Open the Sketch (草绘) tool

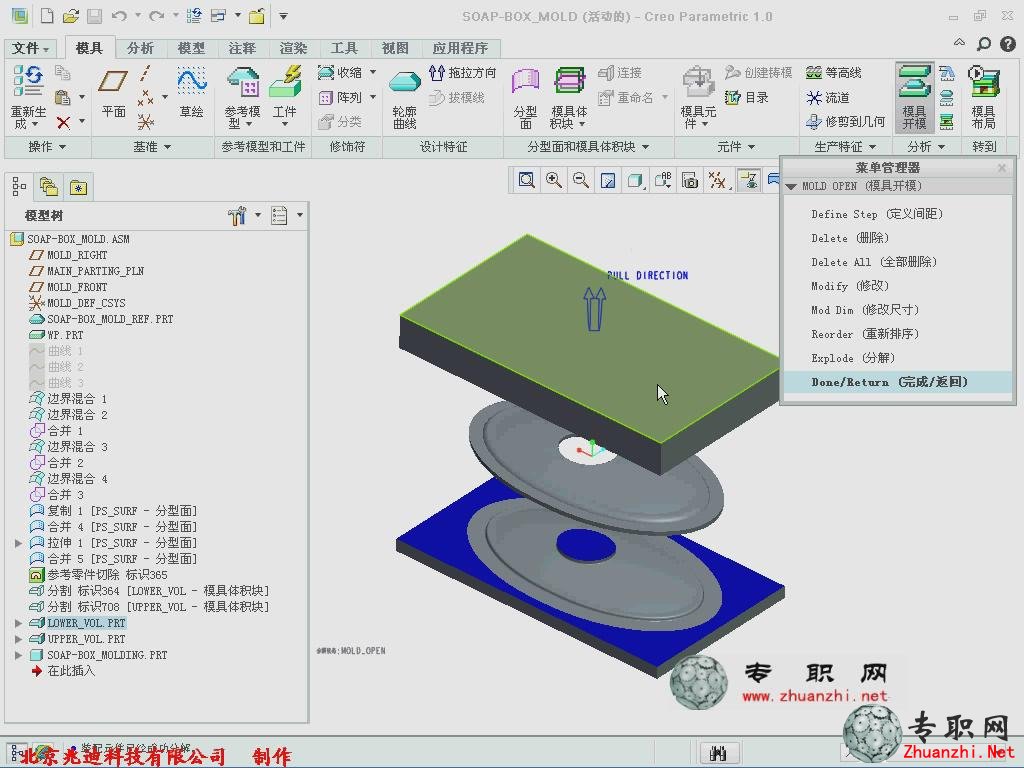tap(191, 93)
